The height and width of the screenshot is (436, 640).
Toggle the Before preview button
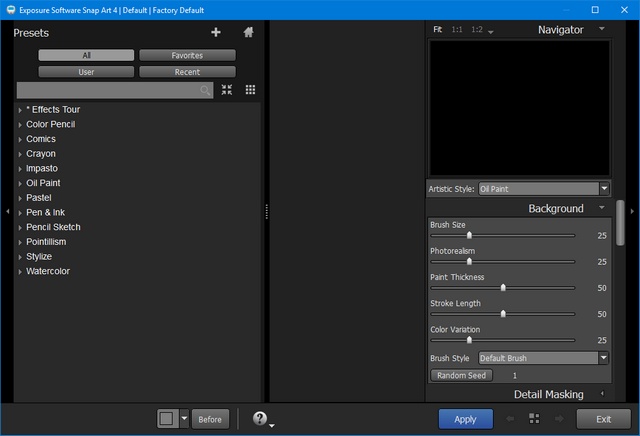point(210,419)
